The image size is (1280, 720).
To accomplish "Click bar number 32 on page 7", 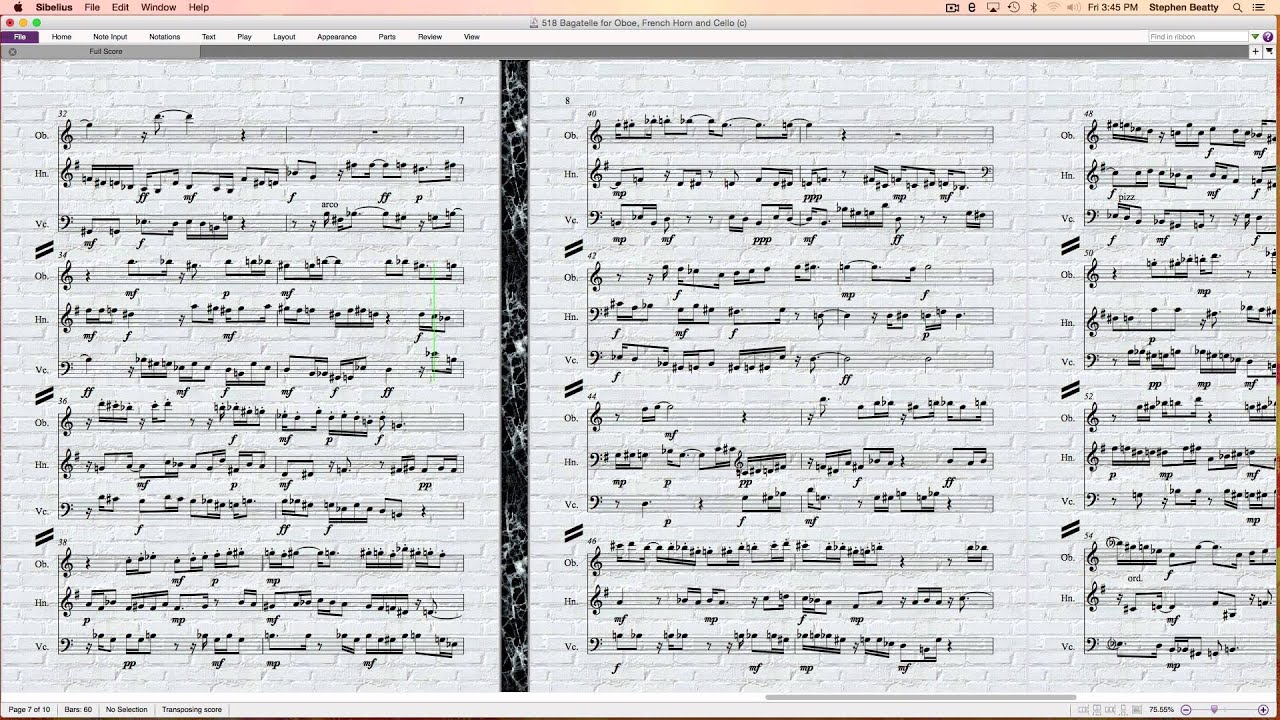I will pyautogui.click(x=63, y=114).
